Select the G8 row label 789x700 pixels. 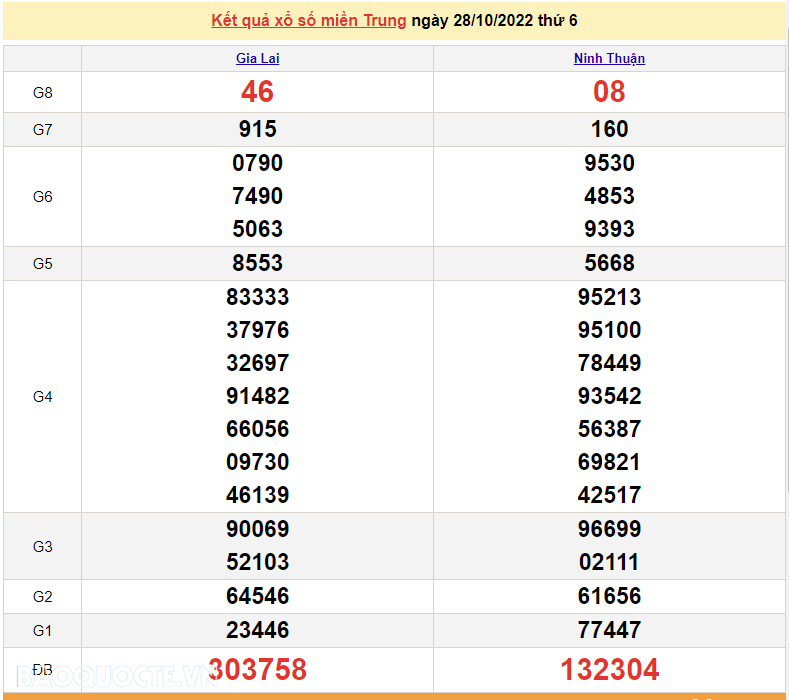(x=42, y=93)
